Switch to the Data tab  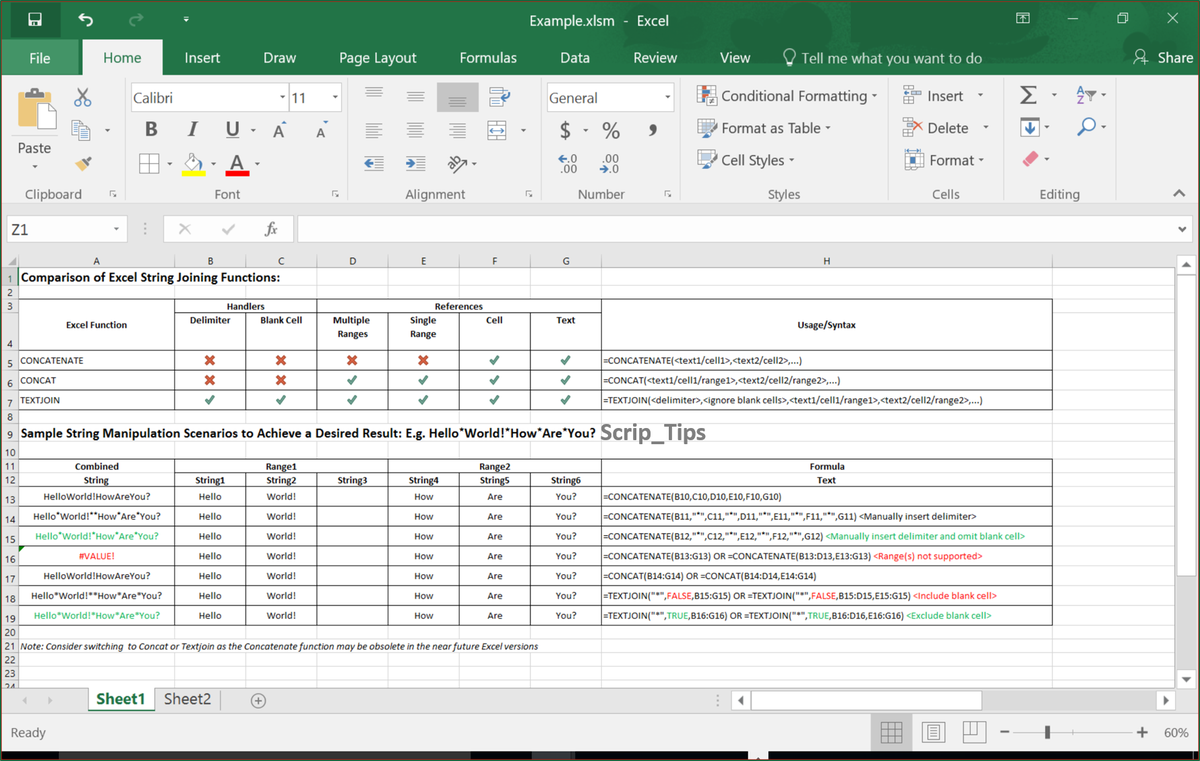pos(575,58)
